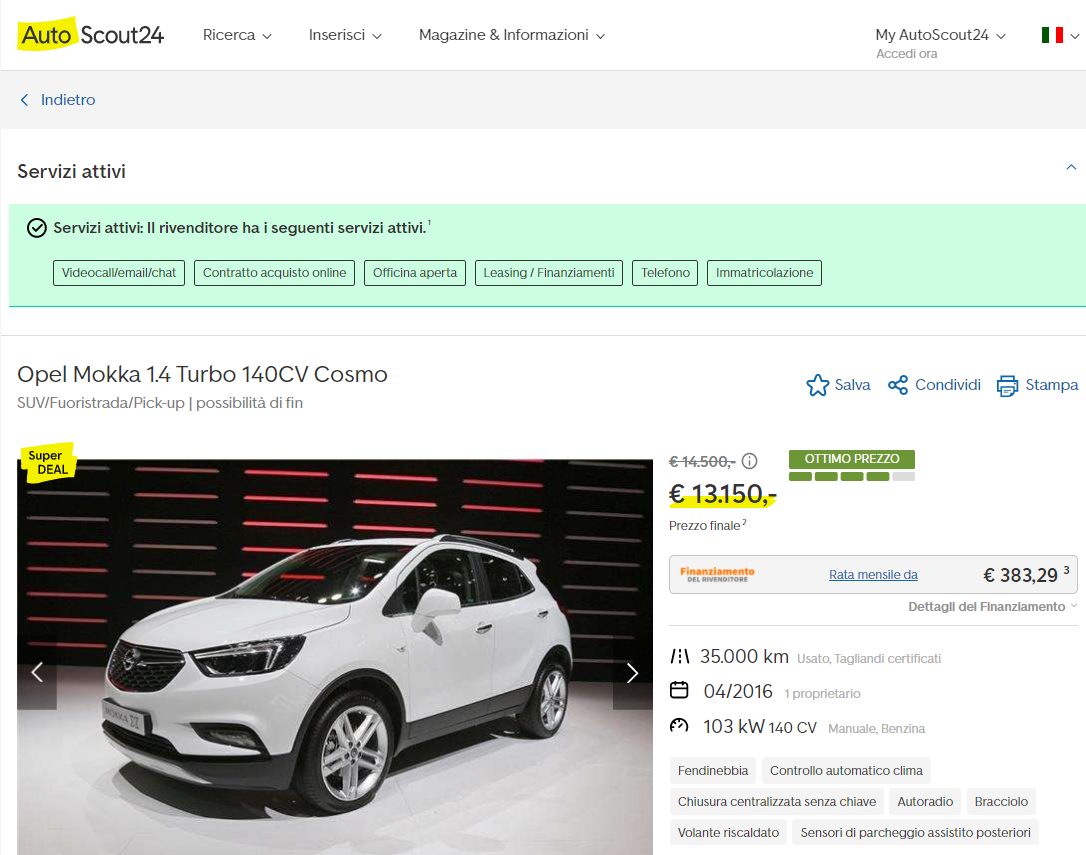The width and height of the screenshot is (1086, 855).
Task: Click the price rating green bar
Action: coord(852,477)
